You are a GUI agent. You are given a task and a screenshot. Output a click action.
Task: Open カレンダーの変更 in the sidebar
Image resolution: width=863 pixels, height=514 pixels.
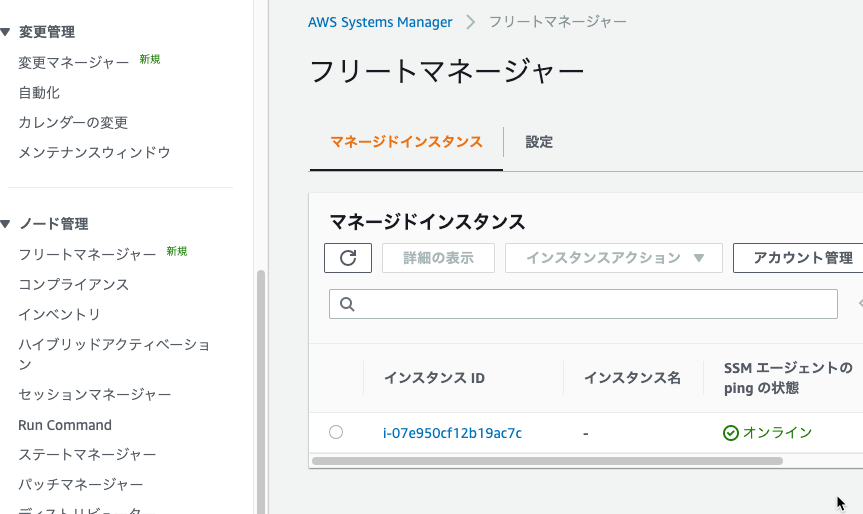pos(73,122)
